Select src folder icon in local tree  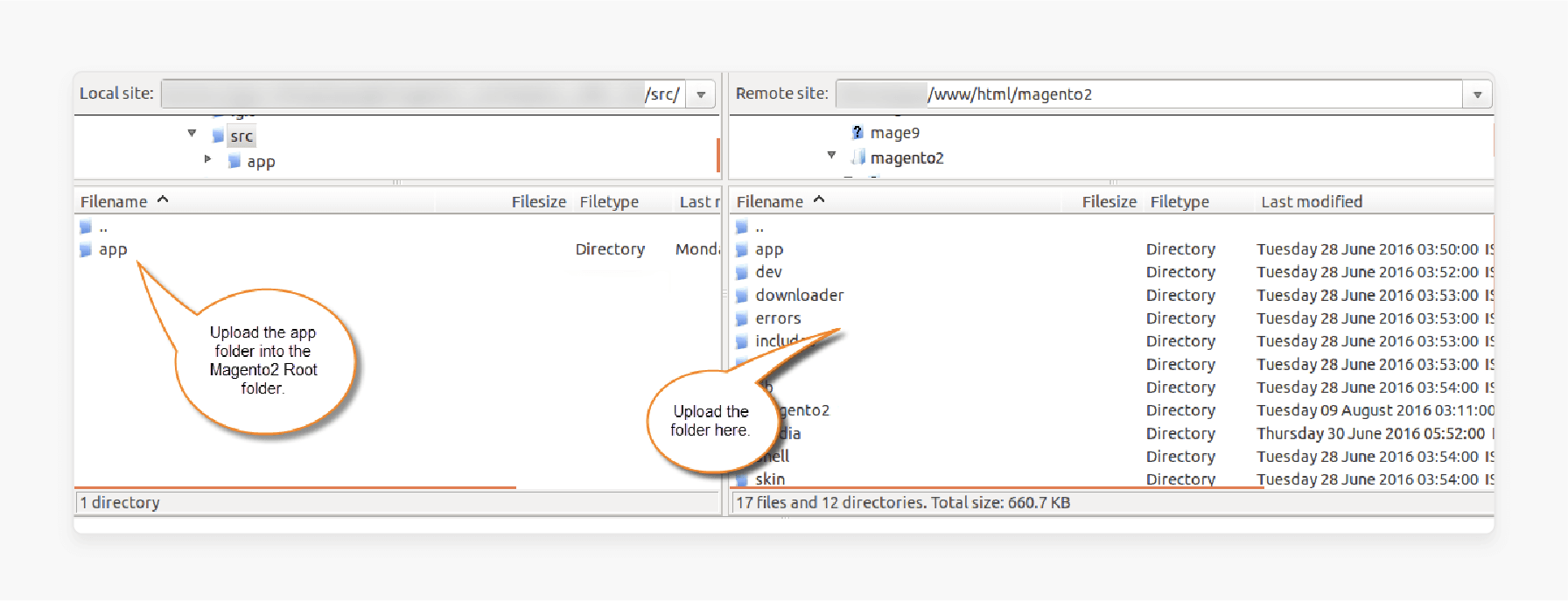(218, 136)
